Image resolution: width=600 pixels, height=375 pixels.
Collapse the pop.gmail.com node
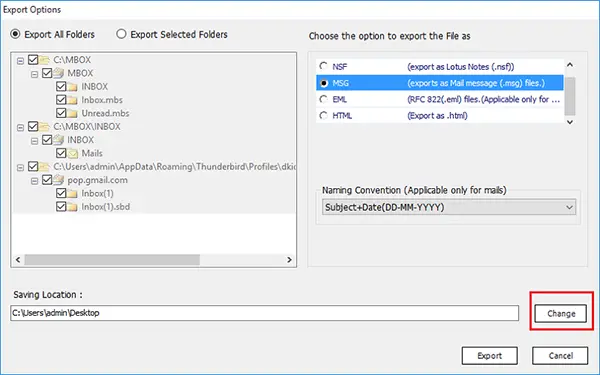point(34,181)
